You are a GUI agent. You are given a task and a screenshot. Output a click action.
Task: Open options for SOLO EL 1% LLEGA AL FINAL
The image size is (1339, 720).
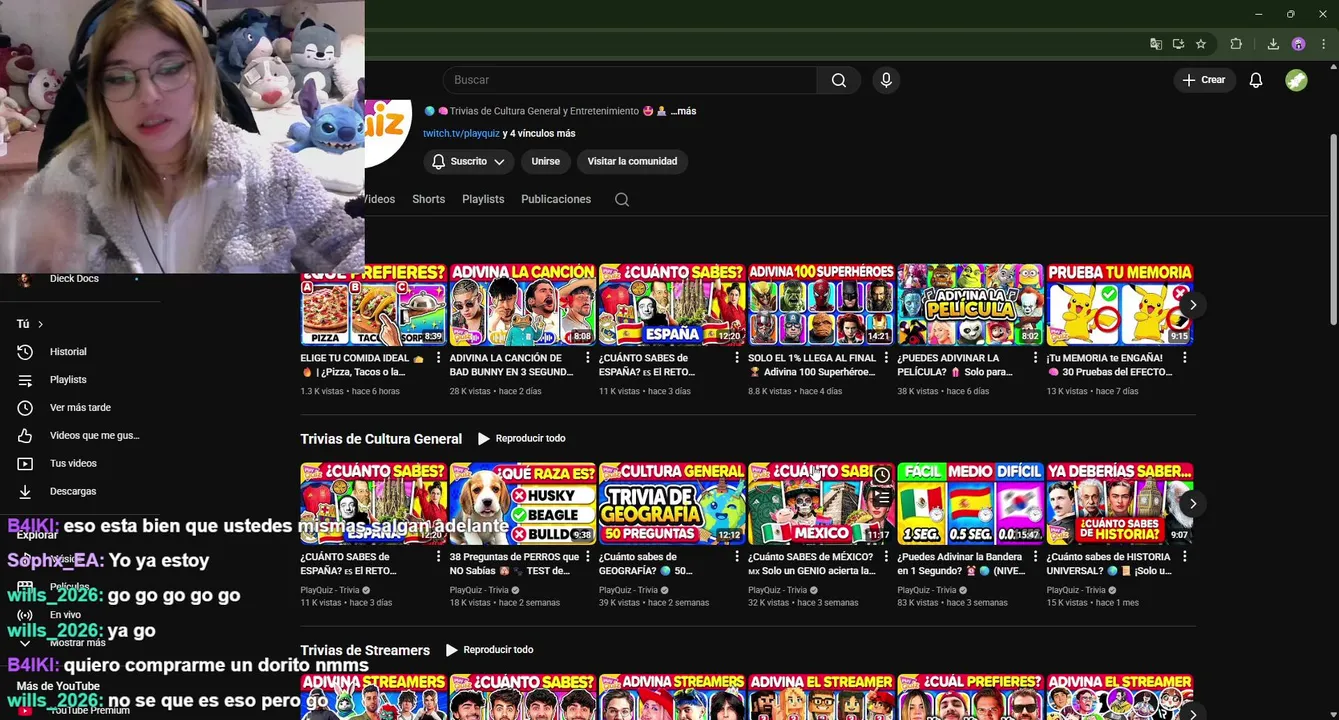click(886, 358)
